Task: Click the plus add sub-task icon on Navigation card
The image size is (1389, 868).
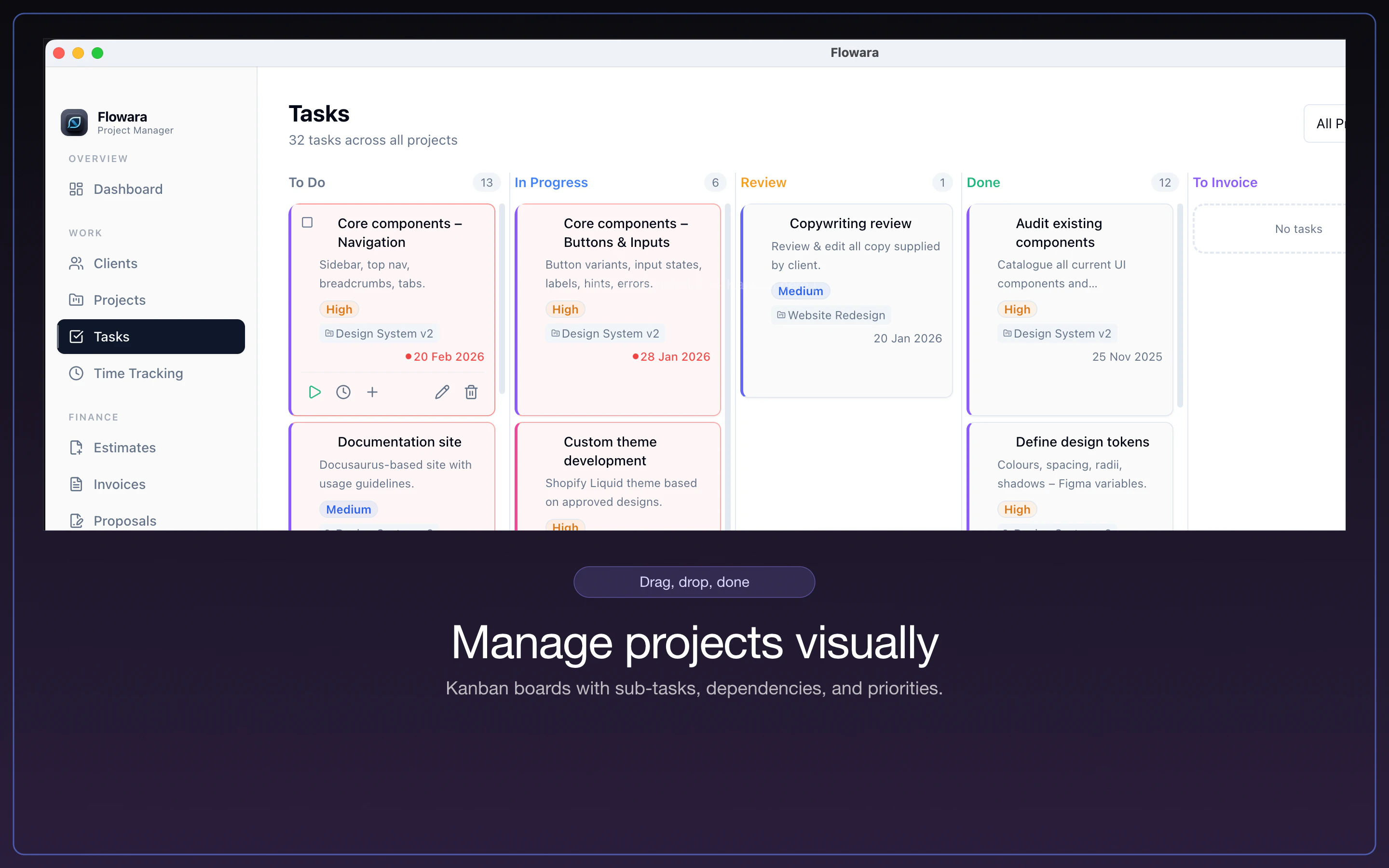Action: (372, 392)
